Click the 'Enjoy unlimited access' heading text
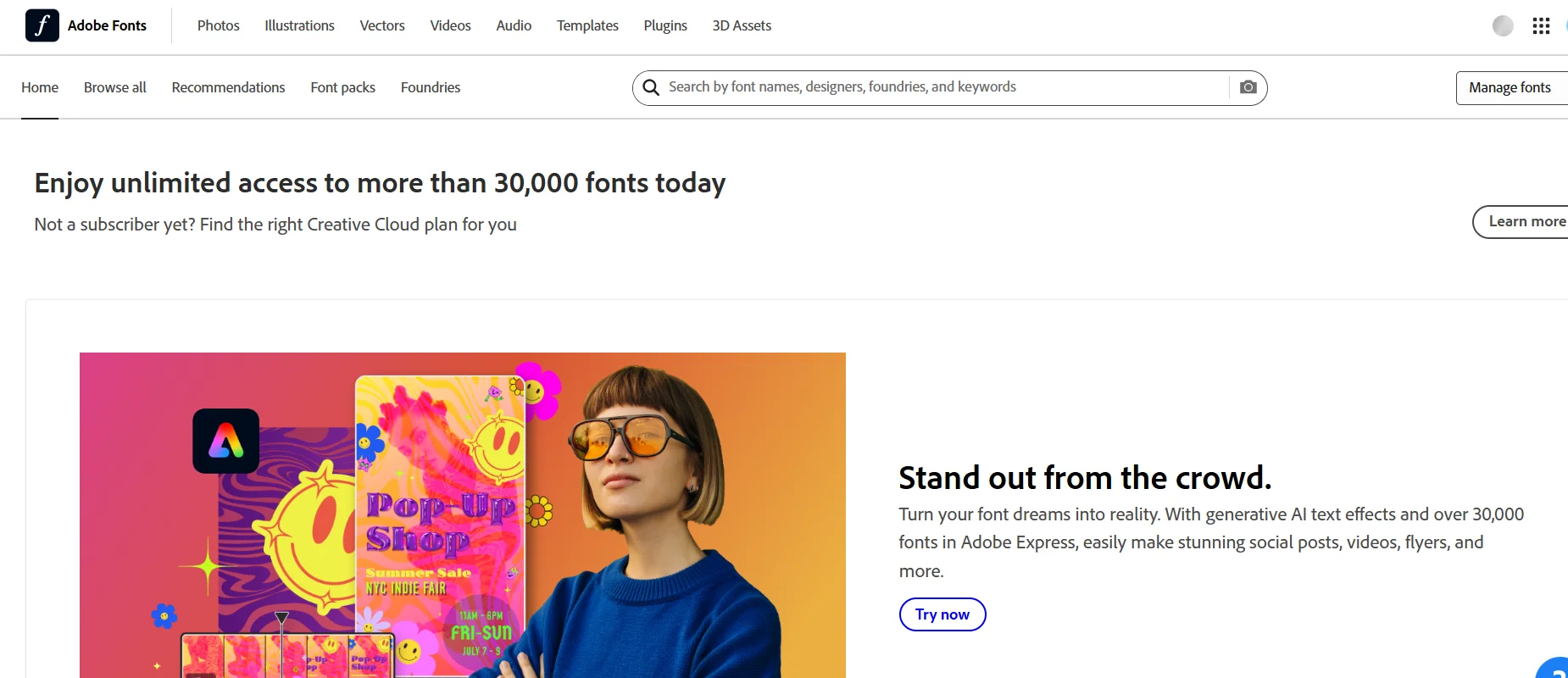Screen dimensions: 1568x678 pyautogui.click(x=380, y=183)
